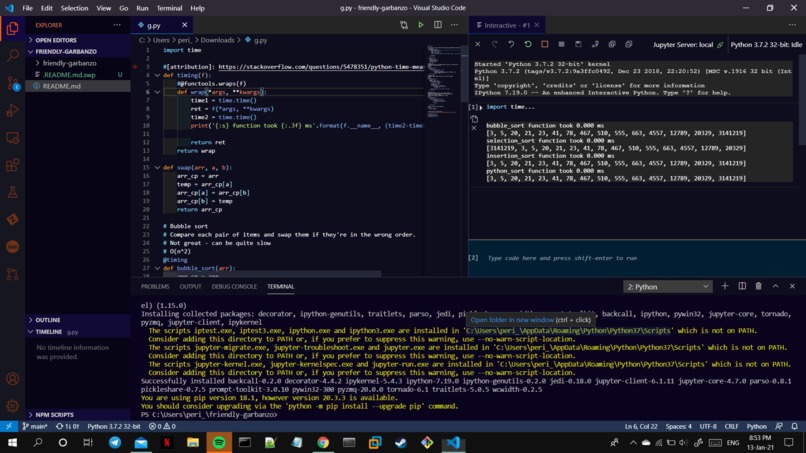Open the Remote Explorer view
The image size is (806, 453).
(x=12, y=138)
